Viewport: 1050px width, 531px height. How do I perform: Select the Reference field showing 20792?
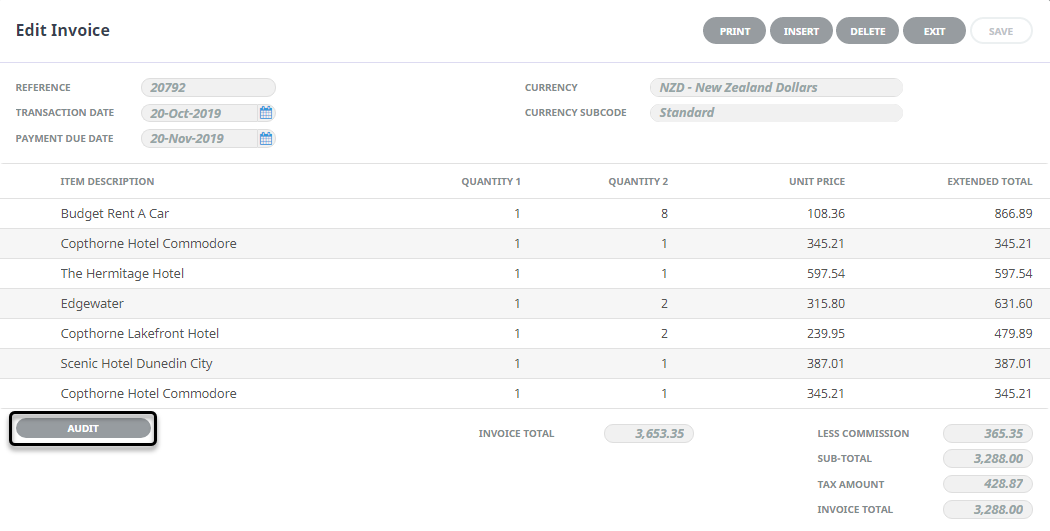208,87
